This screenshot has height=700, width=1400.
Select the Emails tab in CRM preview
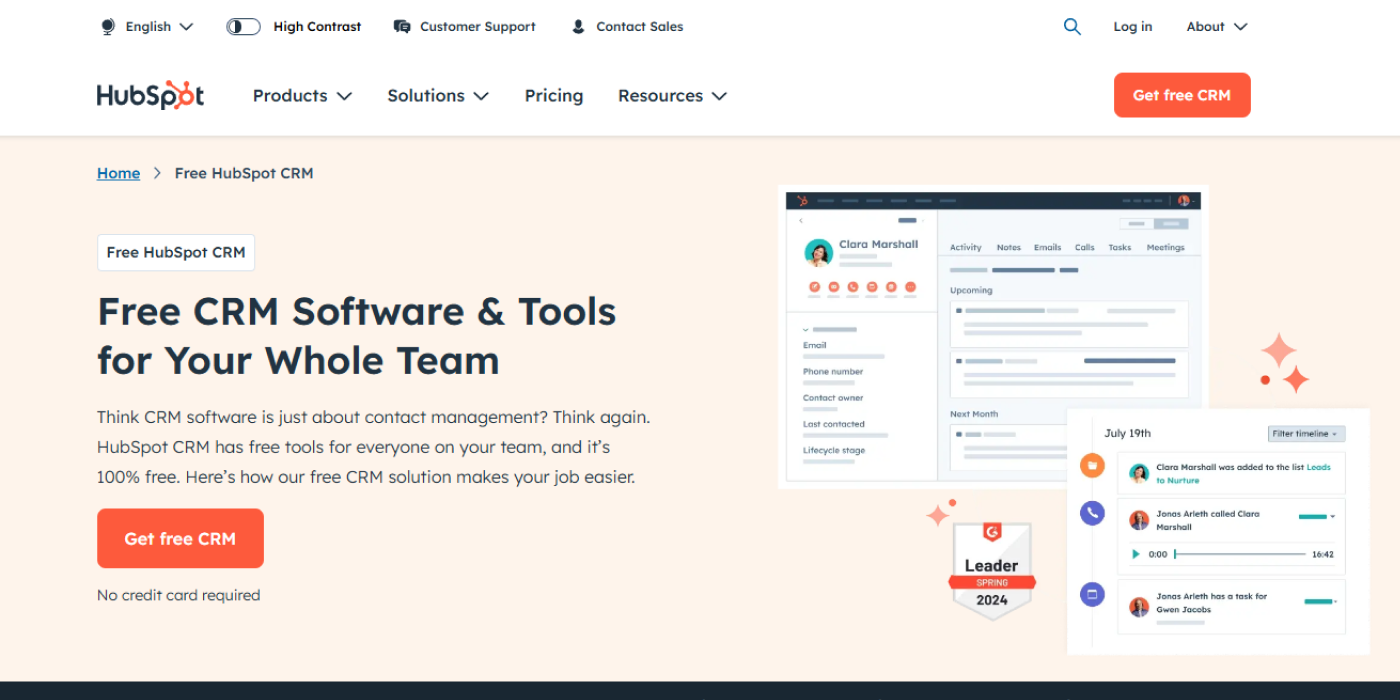tap(1048, 247)
